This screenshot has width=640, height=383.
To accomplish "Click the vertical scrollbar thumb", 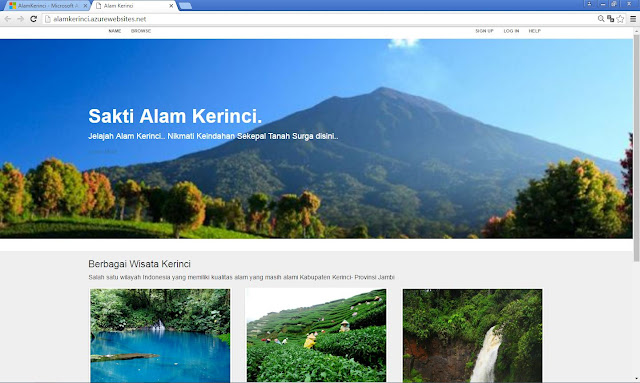I will 636,148.
